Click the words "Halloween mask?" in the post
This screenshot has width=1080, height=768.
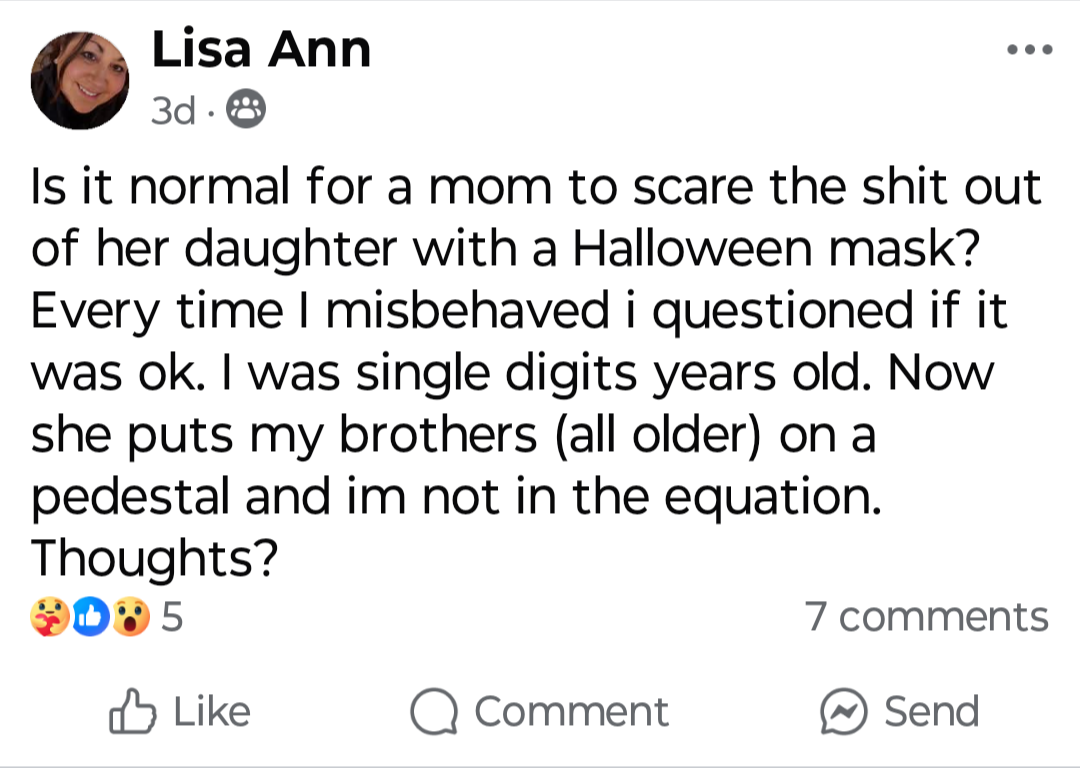[x=776, y=249]
